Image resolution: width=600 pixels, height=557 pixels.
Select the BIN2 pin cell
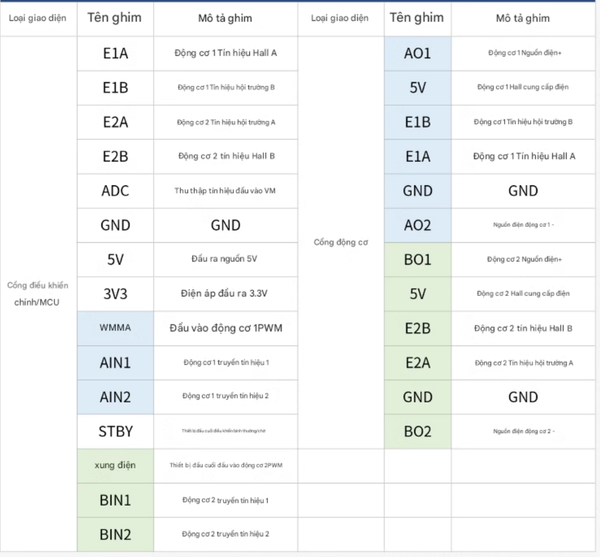[115, 534]
